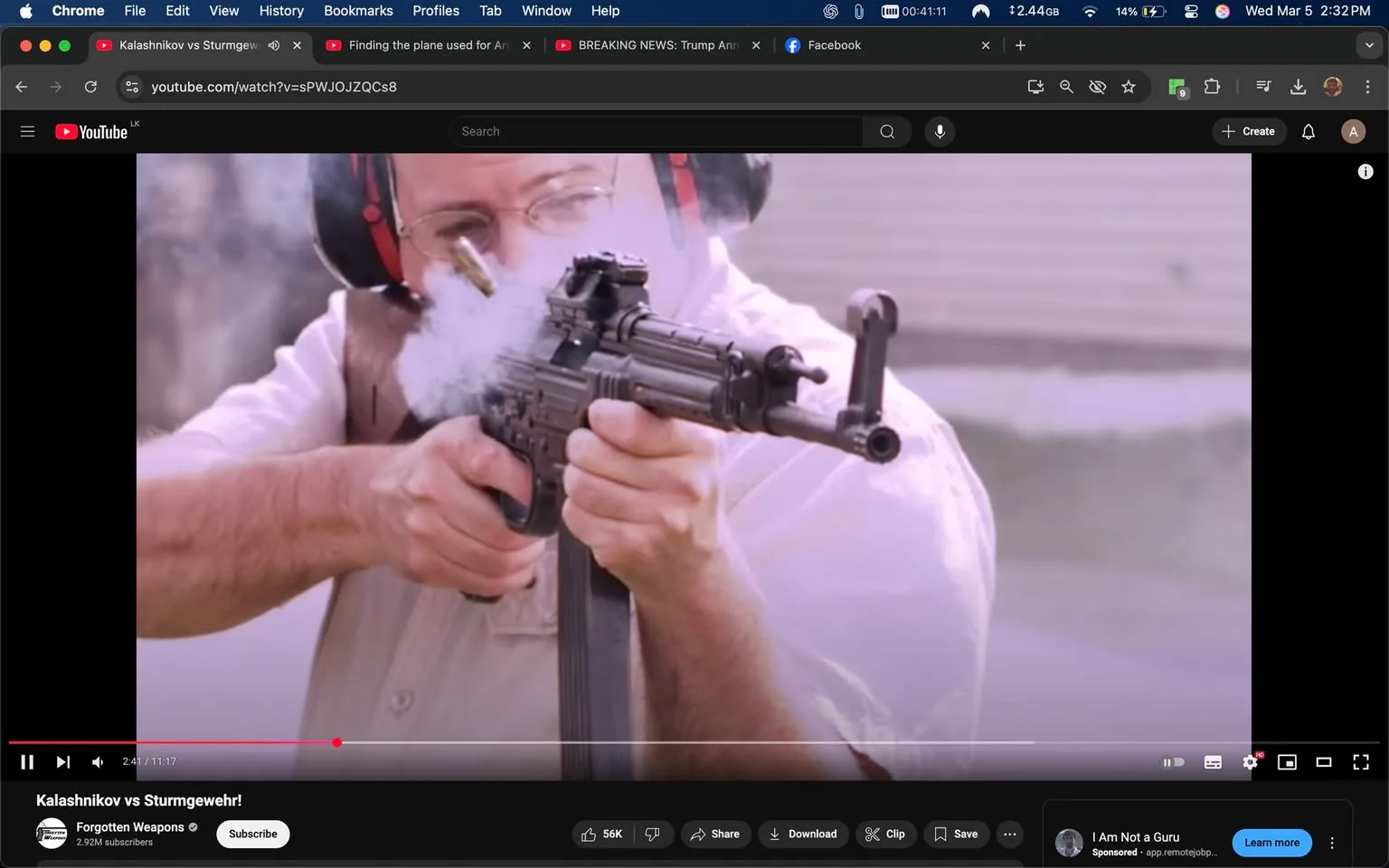
Task: Click the YouTube logo to go home
Action: pos(91,131)
